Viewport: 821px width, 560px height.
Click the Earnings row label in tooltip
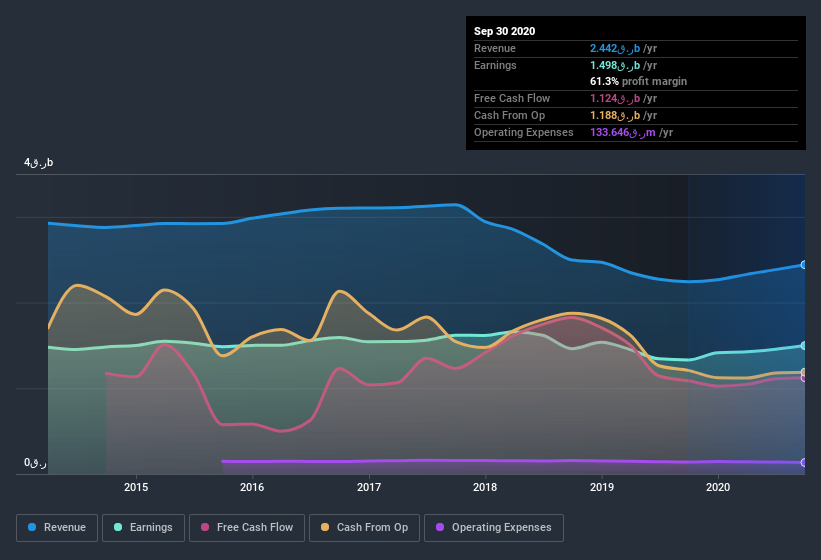(495, 65)
